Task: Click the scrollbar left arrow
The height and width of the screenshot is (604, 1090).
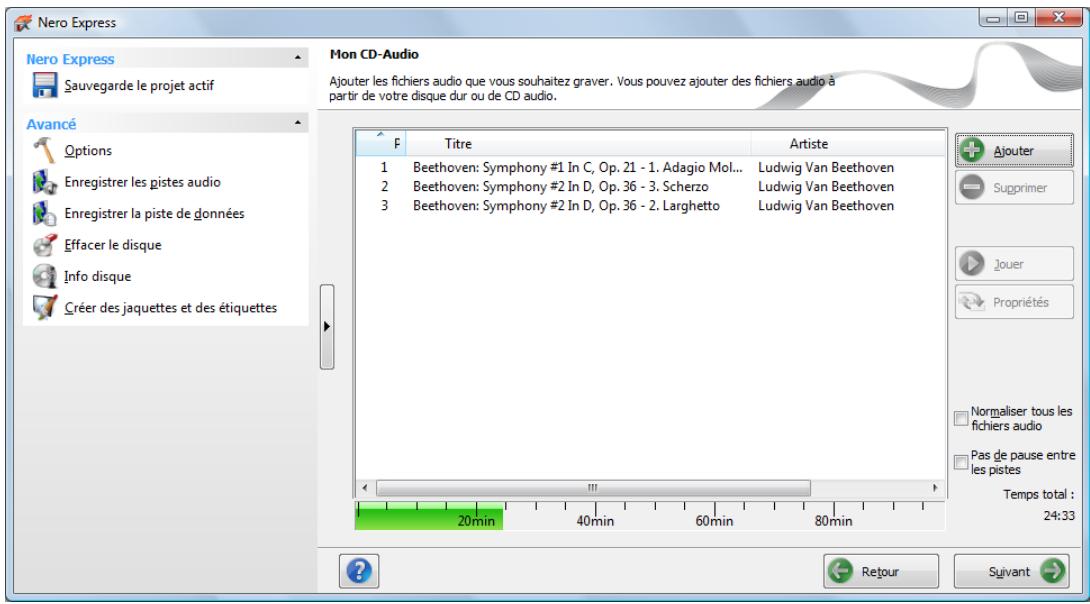Action: point(365,488)
